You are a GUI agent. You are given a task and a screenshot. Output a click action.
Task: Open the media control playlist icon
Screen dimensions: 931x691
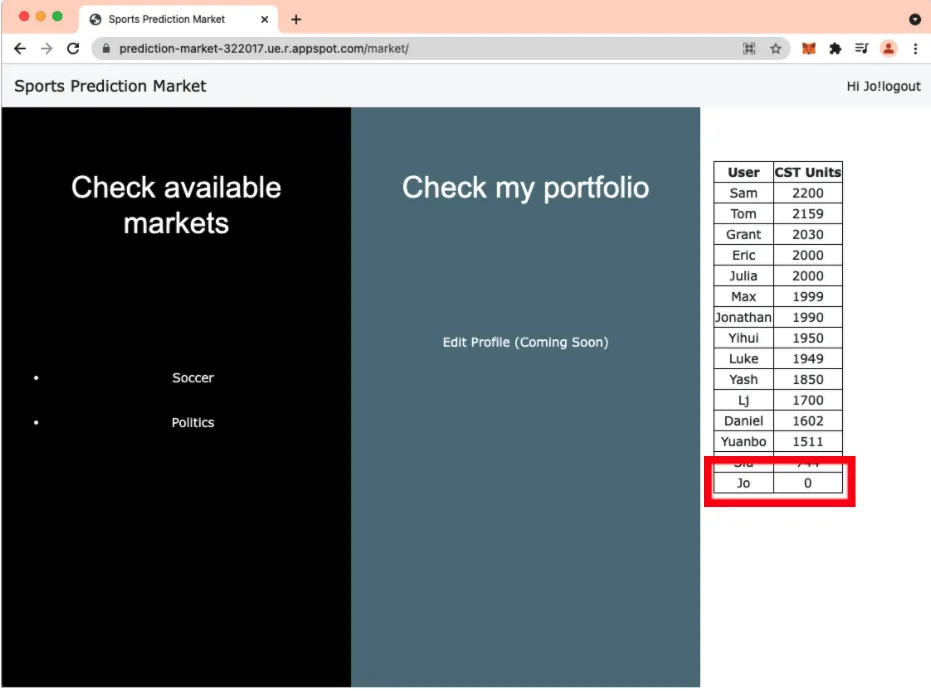pyautogui.click(x=862, y=49)
